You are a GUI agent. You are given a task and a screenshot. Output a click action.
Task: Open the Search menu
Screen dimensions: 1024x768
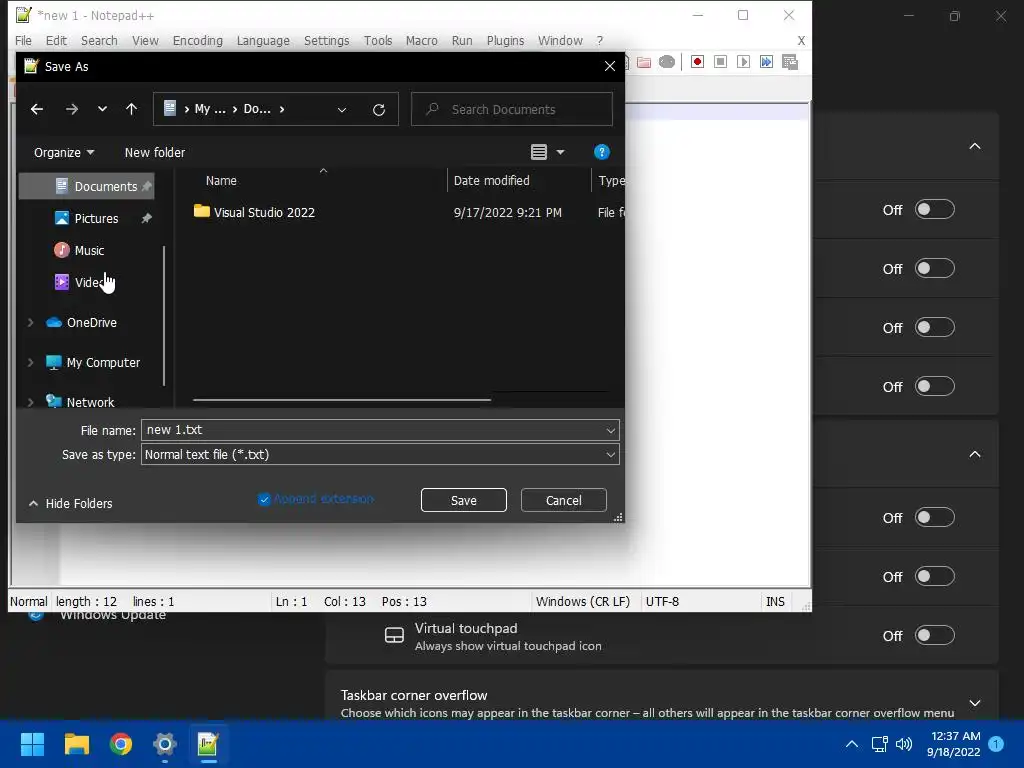[x=99, y=40]
